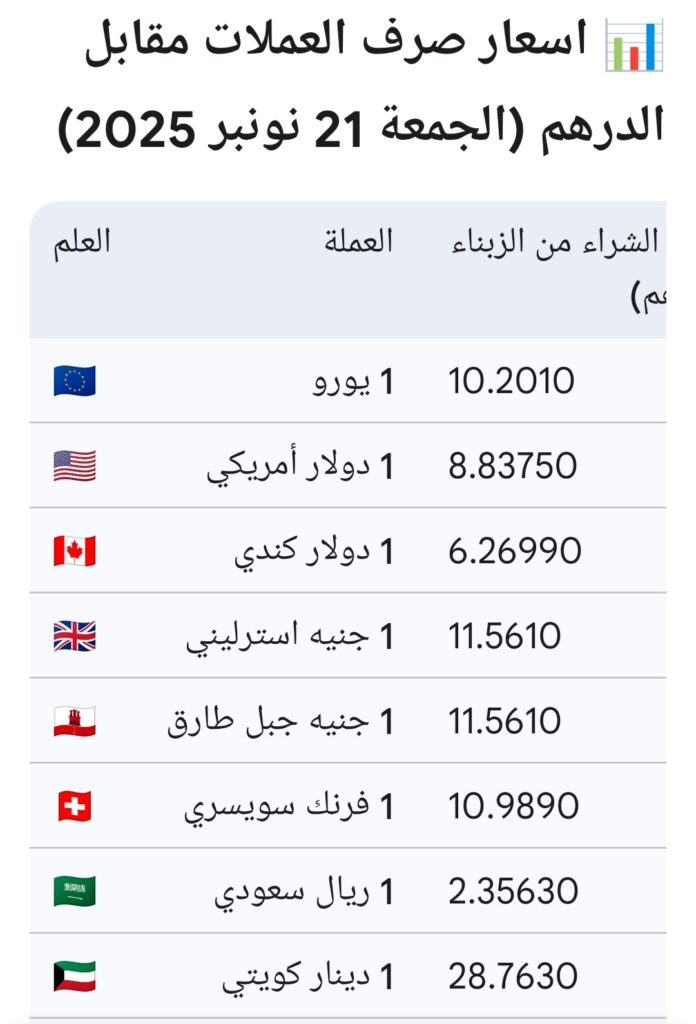
Task: Click the 1 ريال سعودي currency label
Action: point(305,892)
